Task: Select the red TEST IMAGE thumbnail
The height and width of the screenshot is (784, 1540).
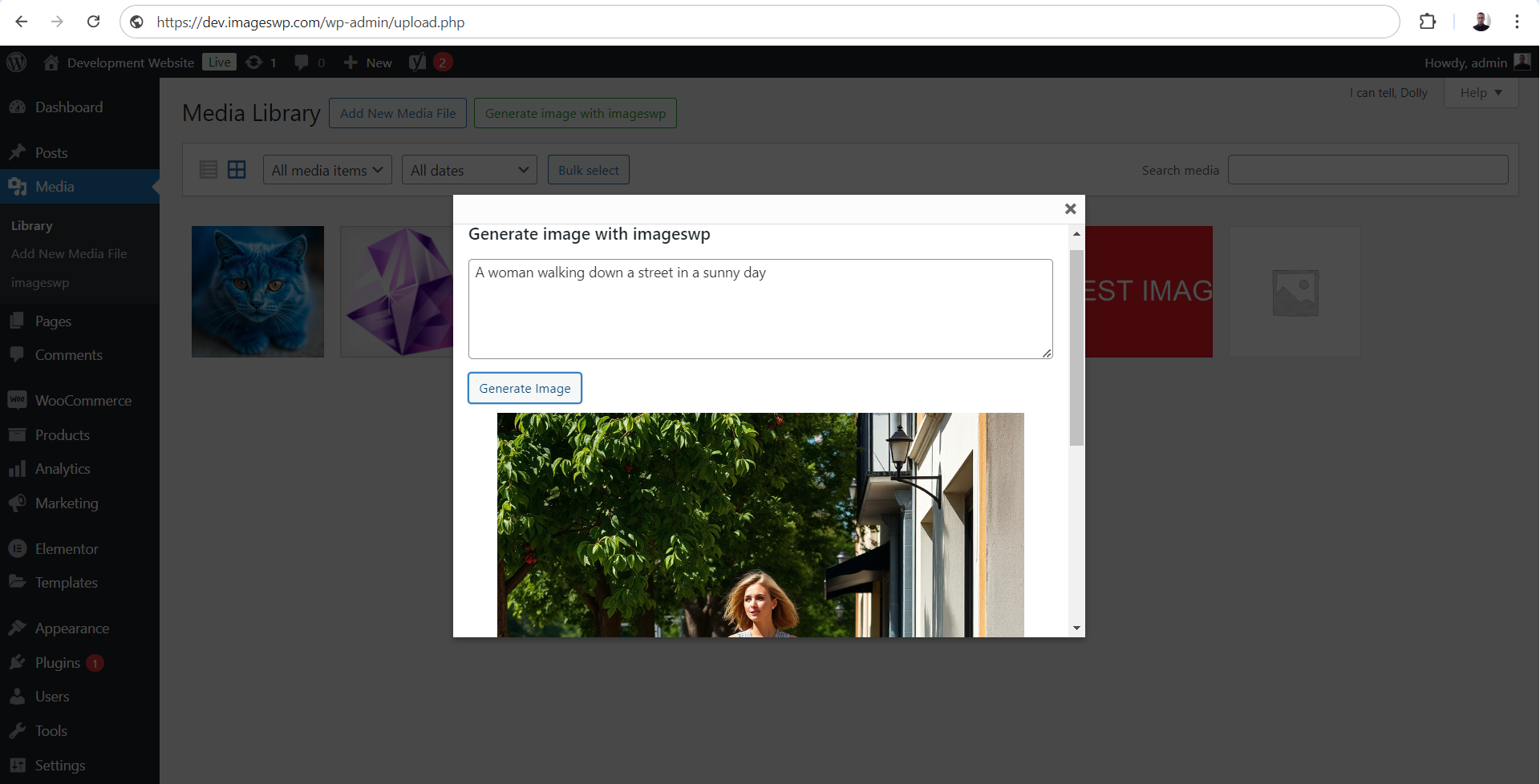Action: pyautogui.click(x=1149, y=292)
